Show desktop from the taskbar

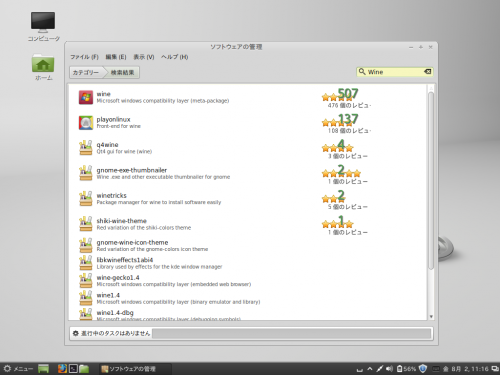43,369
